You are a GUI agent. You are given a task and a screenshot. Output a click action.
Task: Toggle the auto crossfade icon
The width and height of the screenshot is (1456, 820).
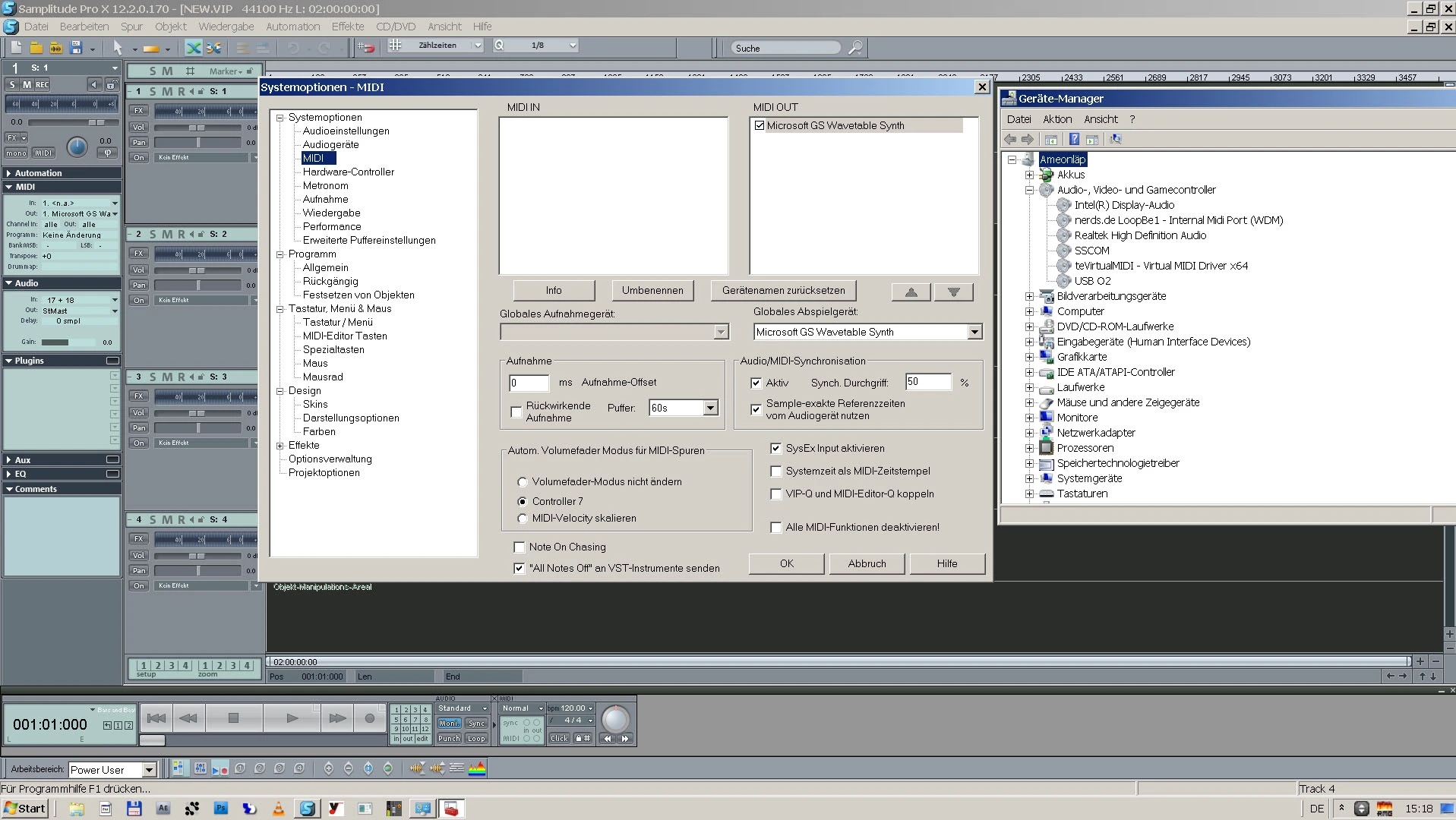pos(194,48)
